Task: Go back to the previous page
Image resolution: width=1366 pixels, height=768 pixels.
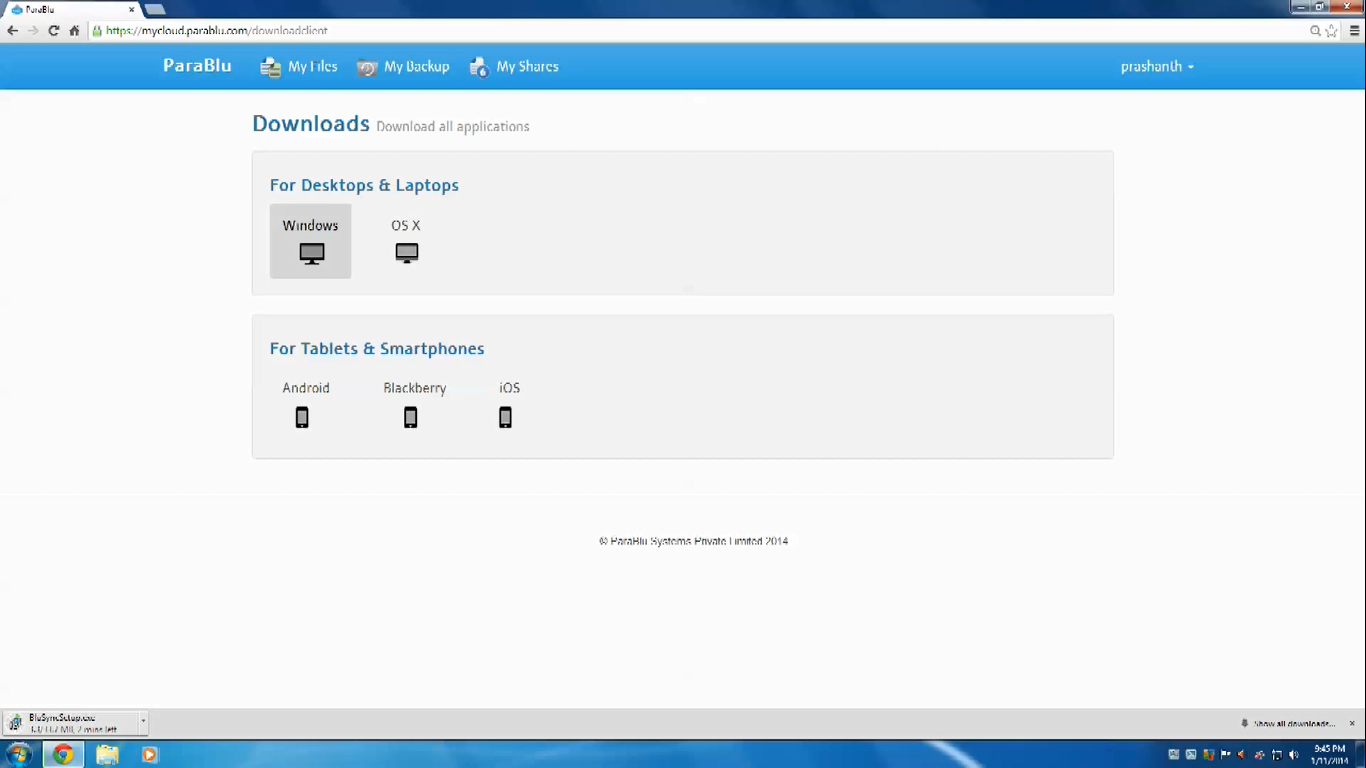Action: click(x=13, y=31)
